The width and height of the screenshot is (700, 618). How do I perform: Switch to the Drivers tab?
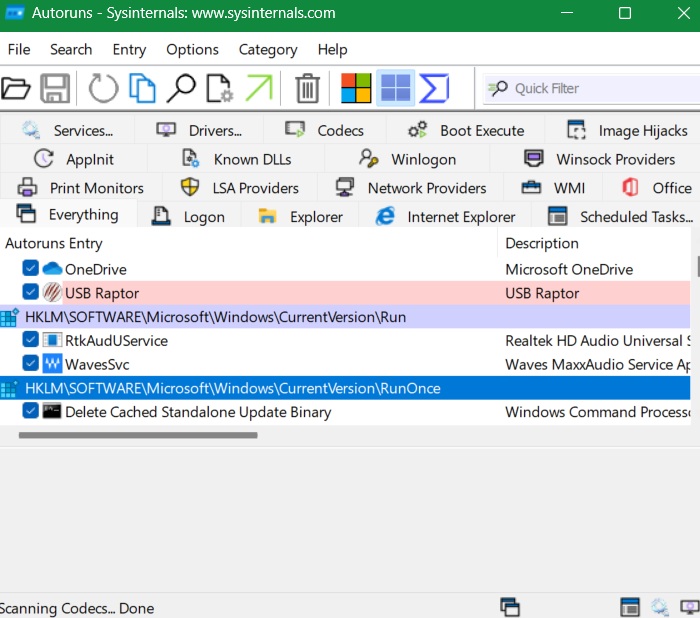[199, 130]
